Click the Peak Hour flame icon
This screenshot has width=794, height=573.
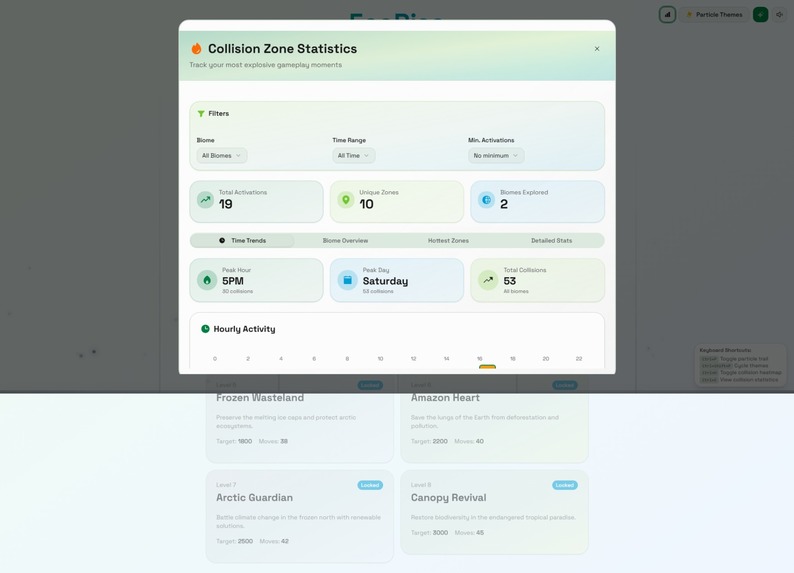pyautogui.click(x=207, y=280)
